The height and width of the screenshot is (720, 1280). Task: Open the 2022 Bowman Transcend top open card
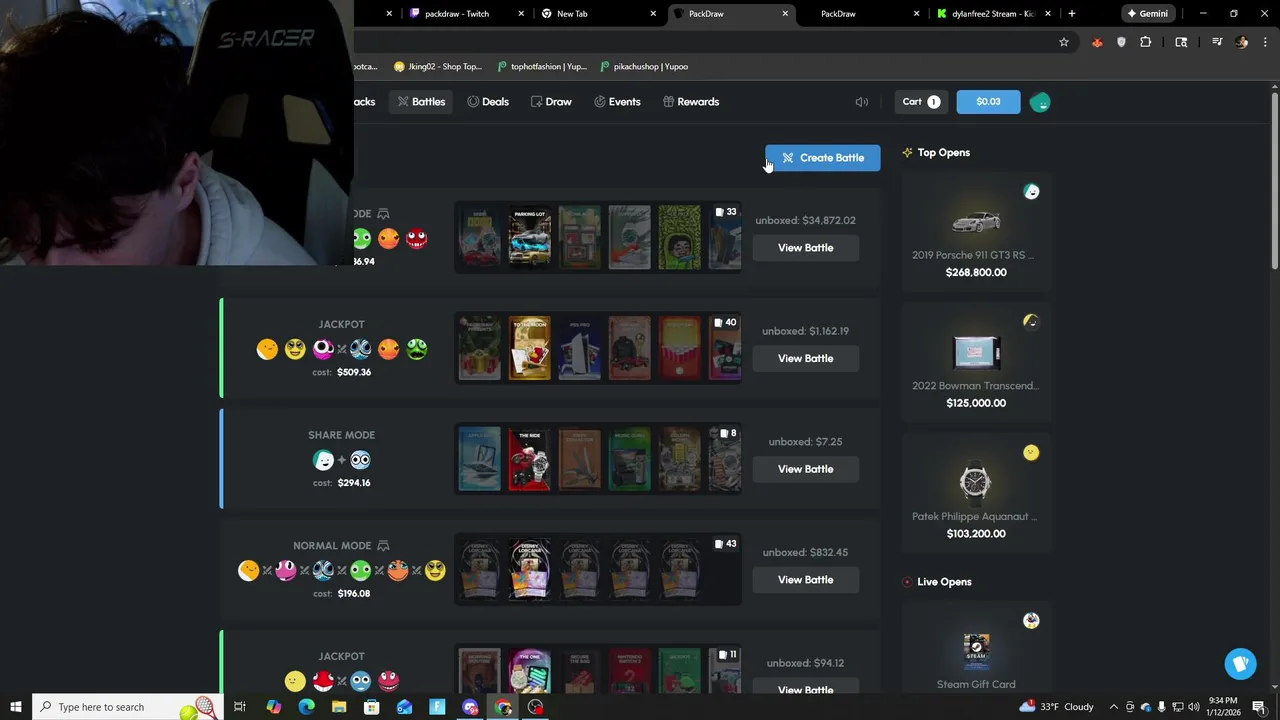coord(976,363)
